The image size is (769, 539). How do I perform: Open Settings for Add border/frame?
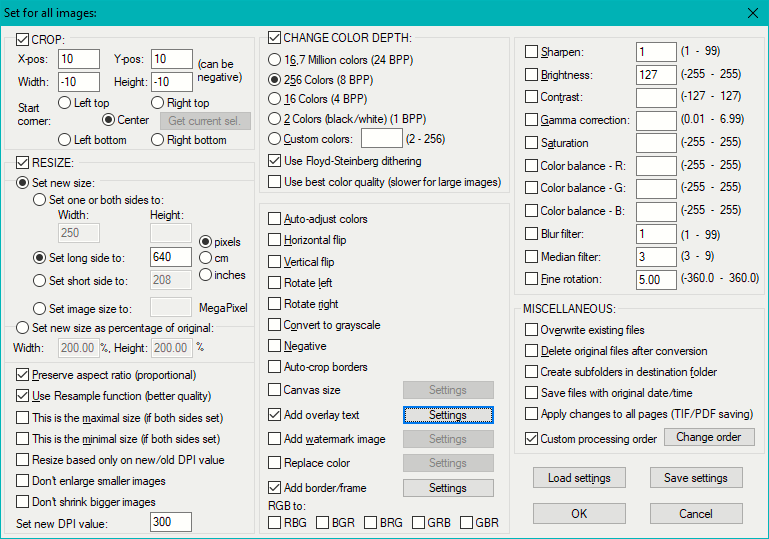tap(447, 488)
